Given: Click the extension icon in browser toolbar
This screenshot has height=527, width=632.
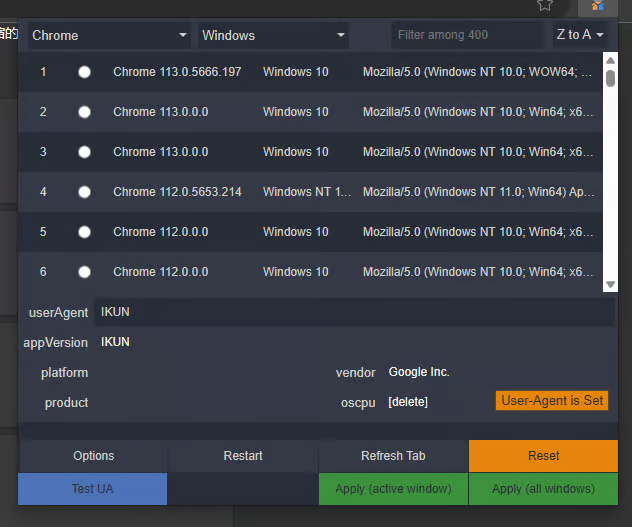Looking at the screenshot, I should (598, 6).
